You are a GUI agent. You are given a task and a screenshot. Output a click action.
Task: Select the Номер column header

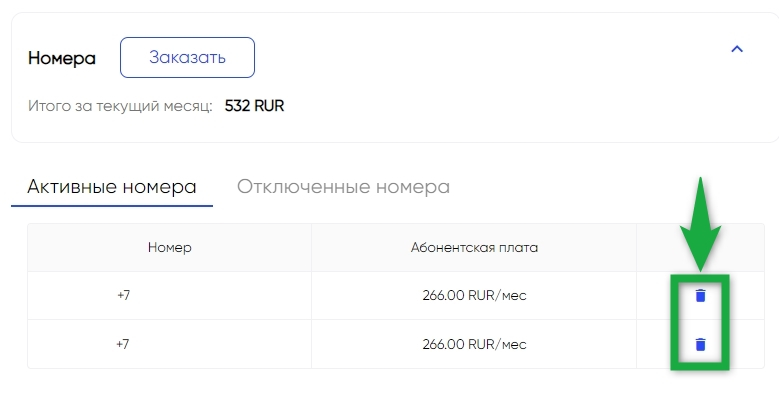[169, 247]
